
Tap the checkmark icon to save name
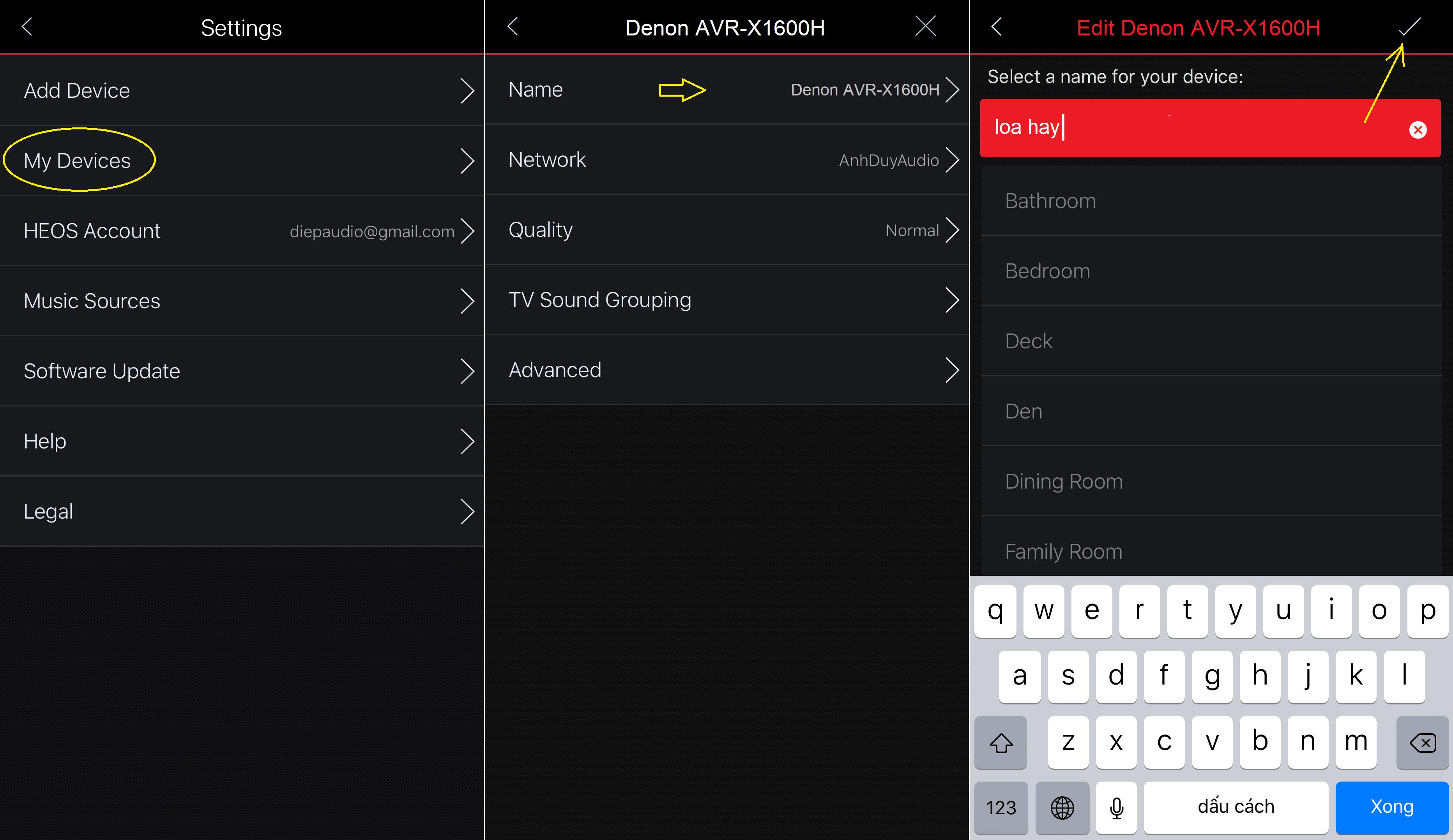[1410, 27]
